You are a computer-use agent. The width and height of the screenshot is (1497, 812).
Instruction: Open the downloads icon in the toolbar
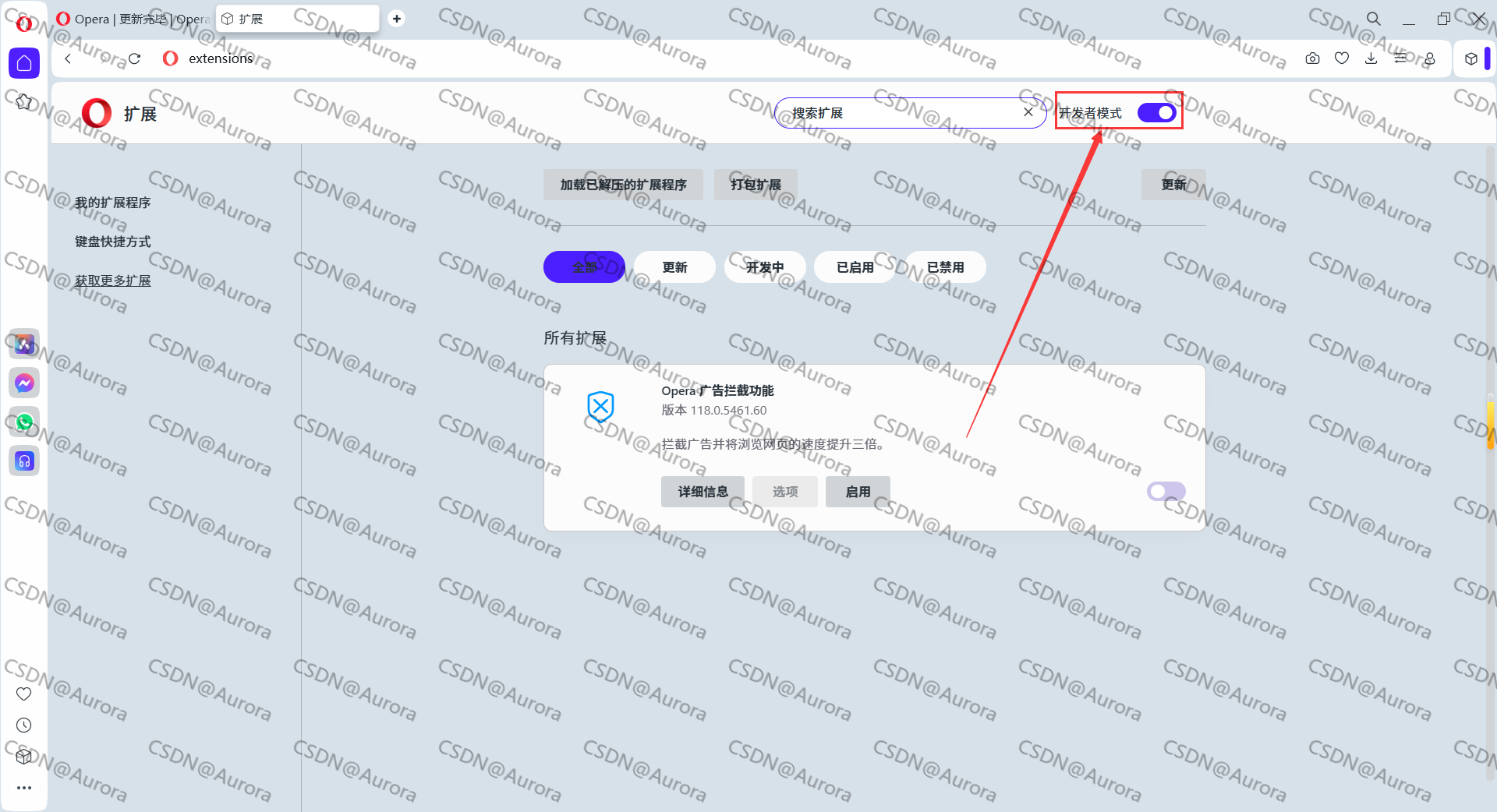tap(1371, 58)
